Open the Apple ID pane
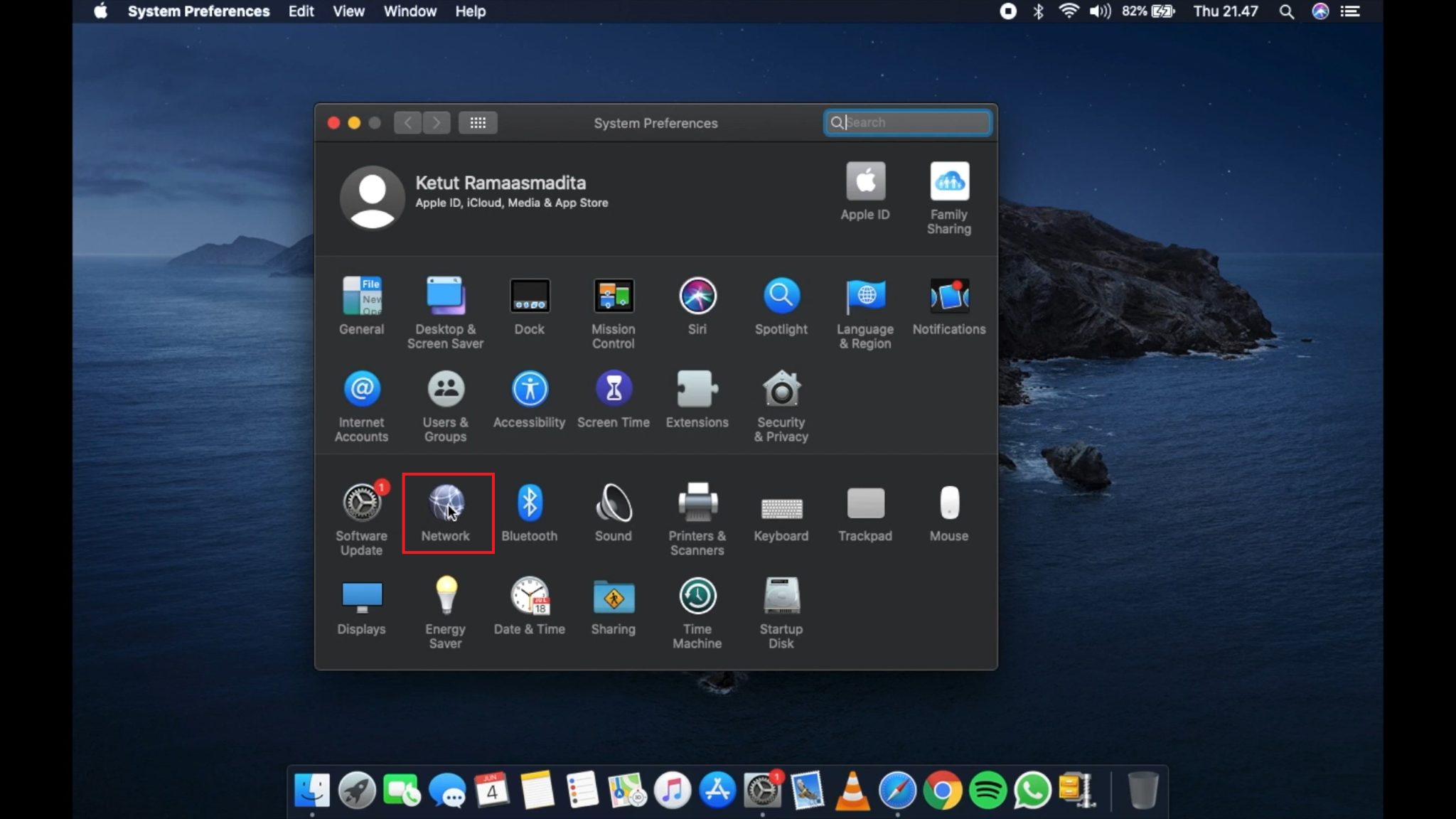Viewport: 1456px width, 819px height. (x=865, y=192)
